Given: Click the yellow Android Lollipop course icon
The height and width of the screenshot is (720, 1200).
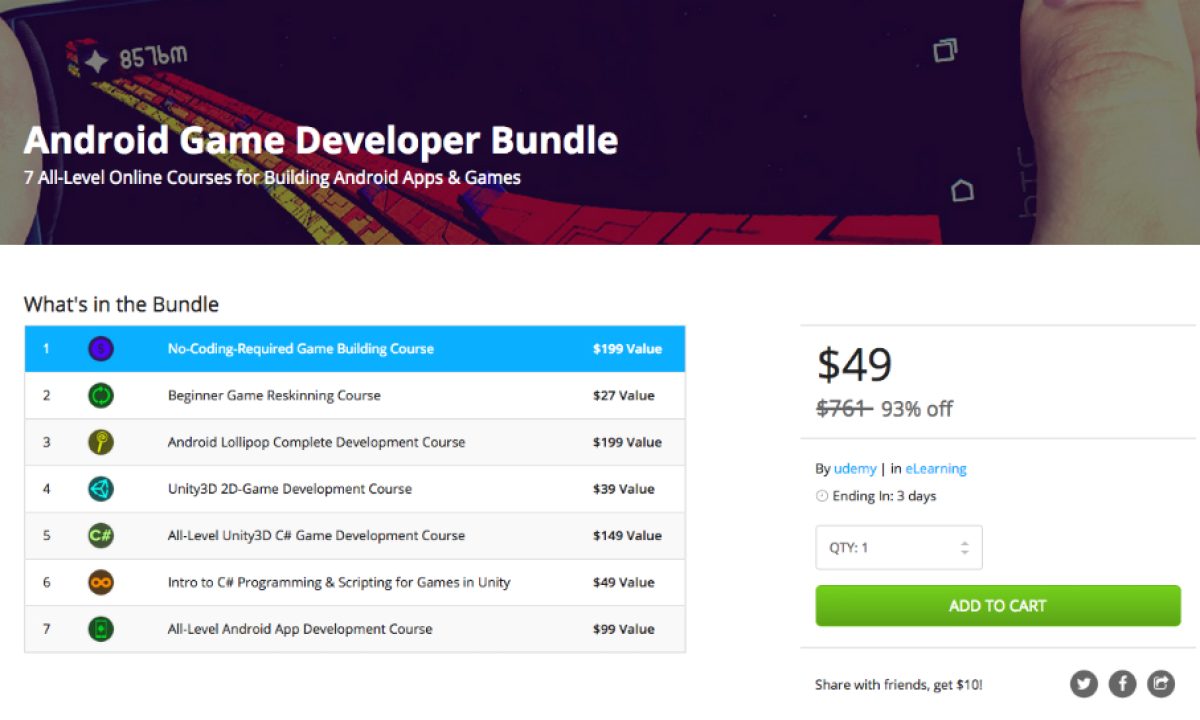Looking at the screenshot, I should tap(100, 442).
